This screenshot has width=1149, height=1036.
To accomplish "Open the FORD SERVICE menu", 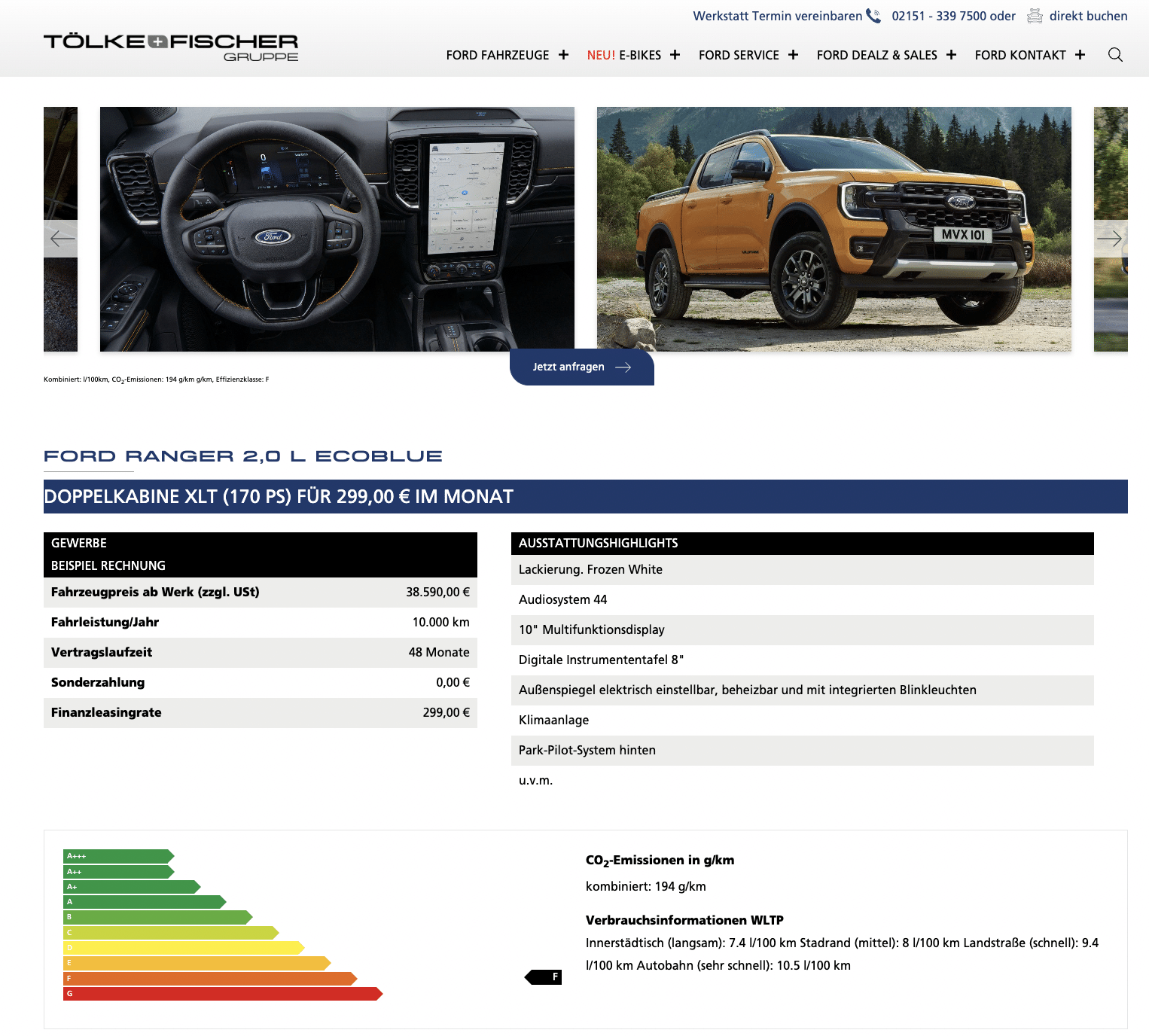I will pos(739,55).
